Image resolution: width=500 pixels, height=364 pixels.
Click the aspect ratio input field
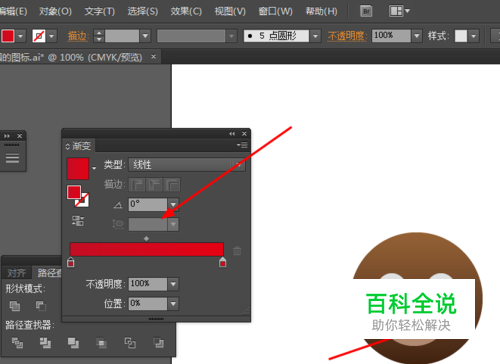(x=148, y=224)
